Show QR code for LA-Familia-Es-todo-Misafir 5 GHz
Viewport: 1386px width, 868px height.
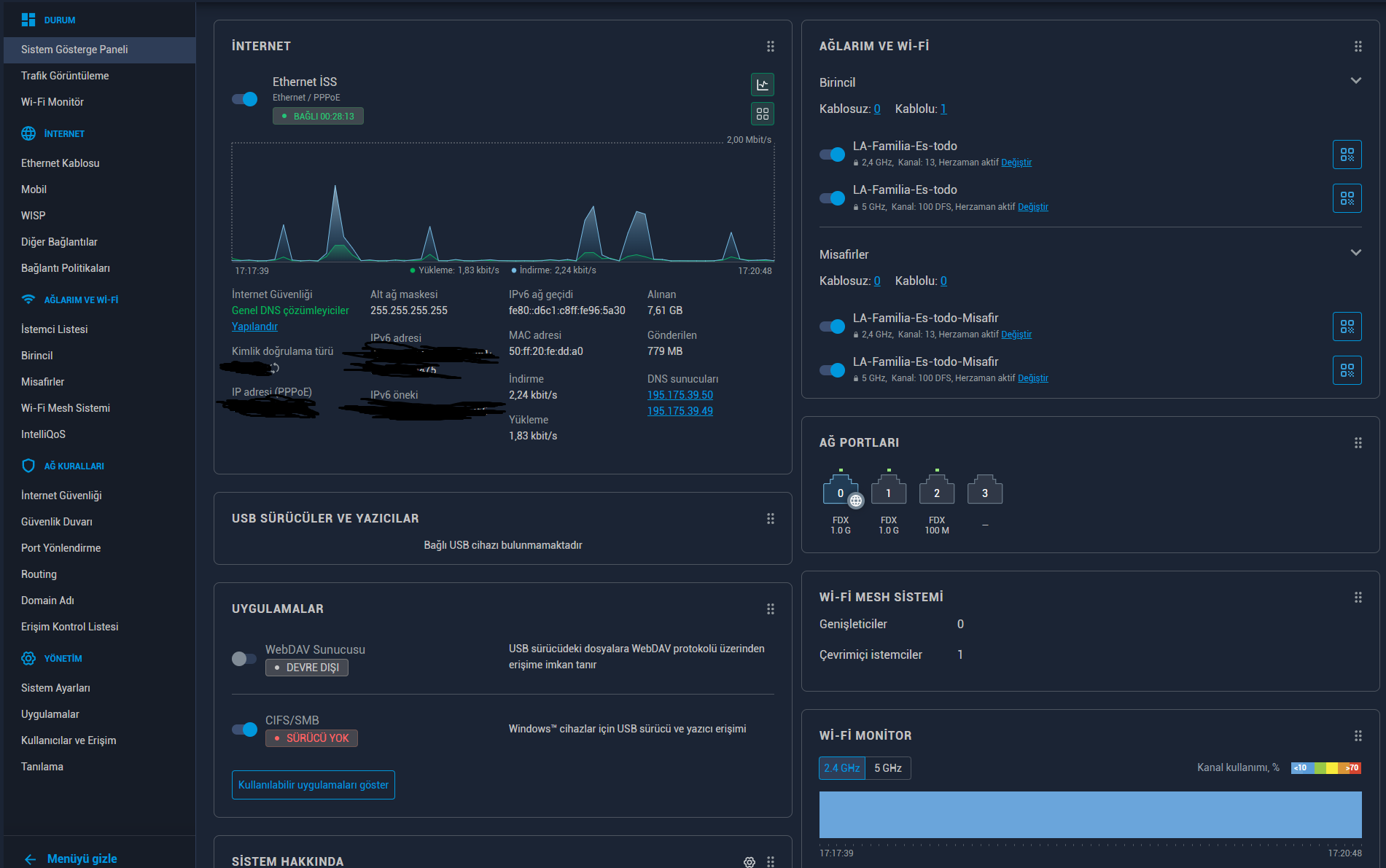1347,370
